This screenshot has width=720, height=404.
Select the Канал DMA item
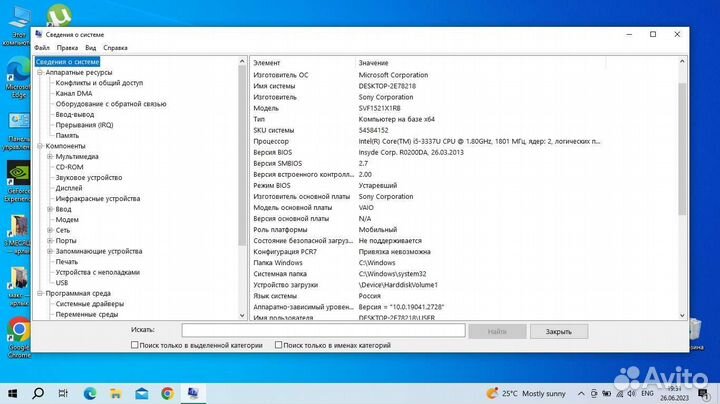coord(74,94)
